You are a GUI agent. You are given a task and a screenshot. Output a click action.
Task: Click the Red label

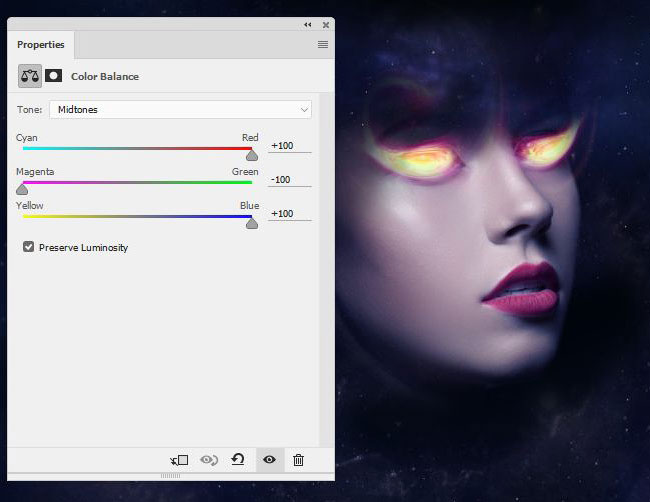250,137
